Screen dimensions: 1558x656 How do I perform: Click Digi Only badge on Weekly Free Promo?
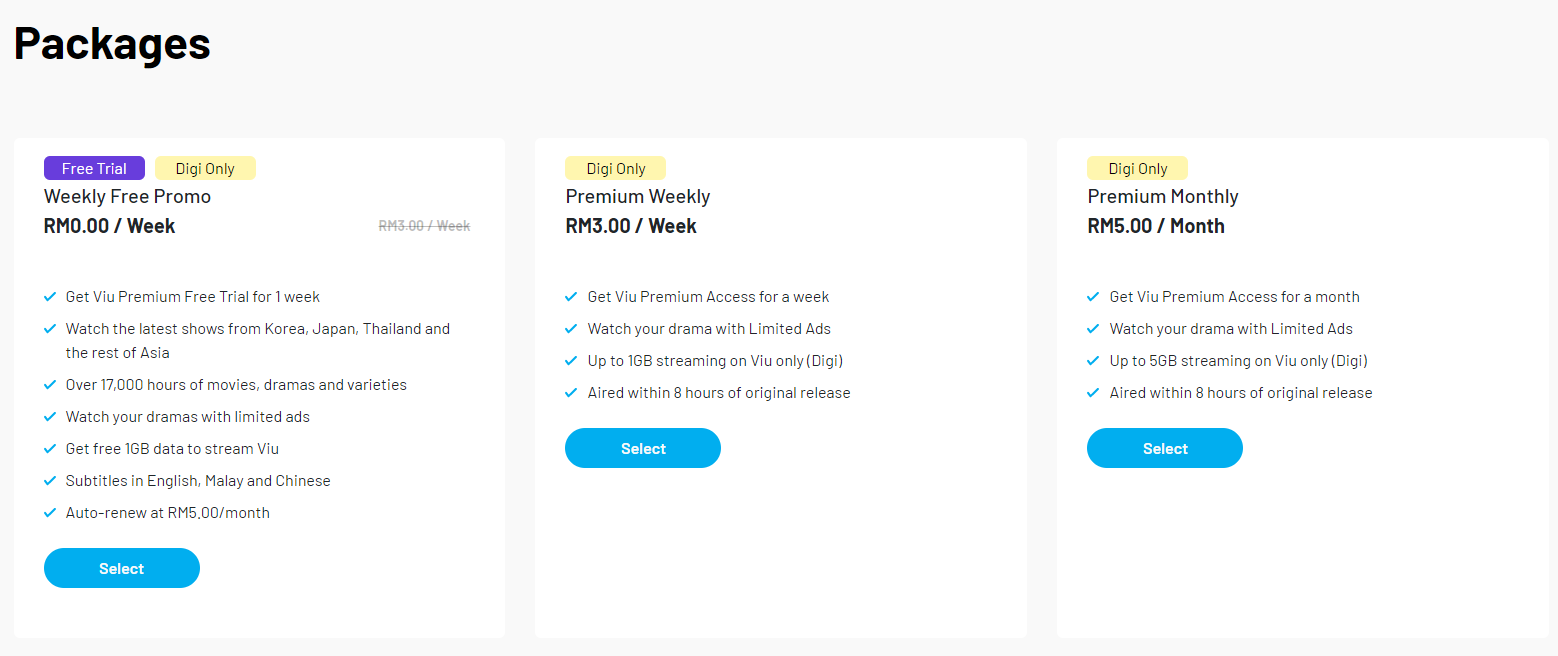click(205, 168)
